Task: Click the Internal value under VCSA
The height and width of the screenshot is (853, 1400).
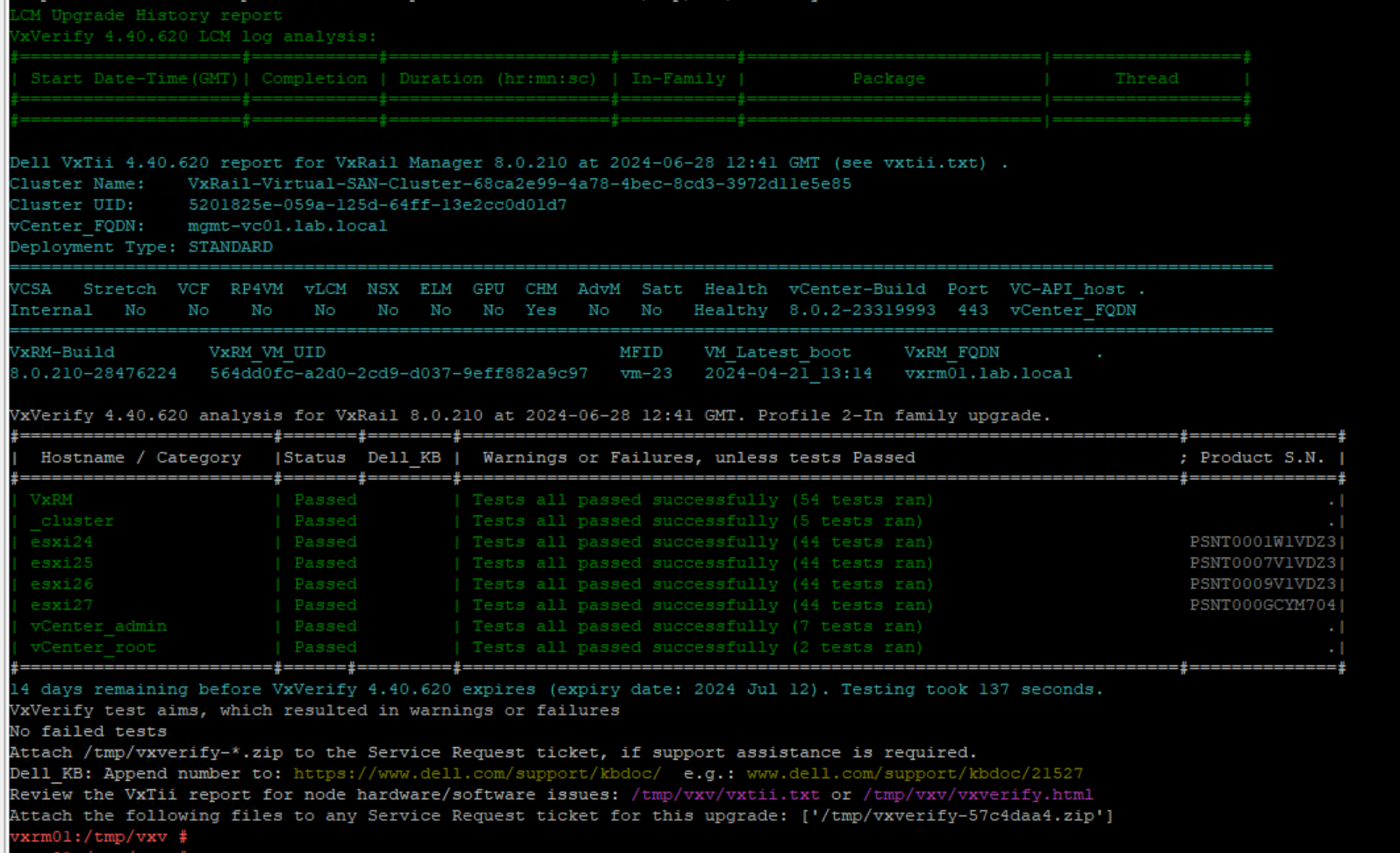Action: pyautogui.click(x=51, y=310)
